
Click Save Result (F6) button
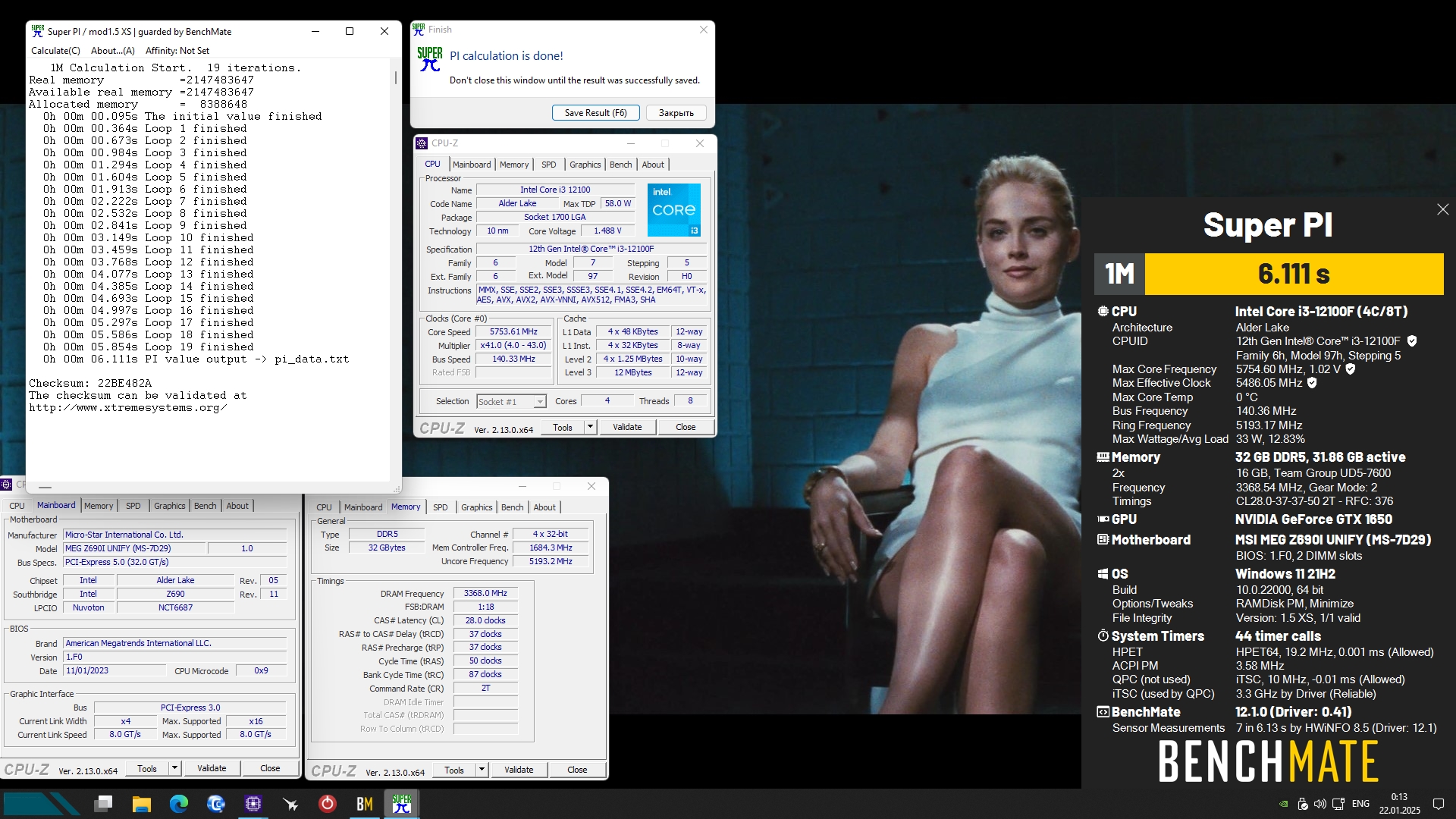pyautogui.click(x=596, y=113)
